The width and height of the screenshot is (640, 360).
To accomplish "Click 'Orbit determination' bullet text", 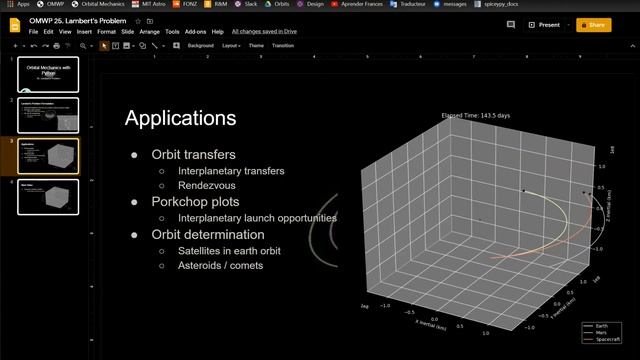I will click(208, 235).
